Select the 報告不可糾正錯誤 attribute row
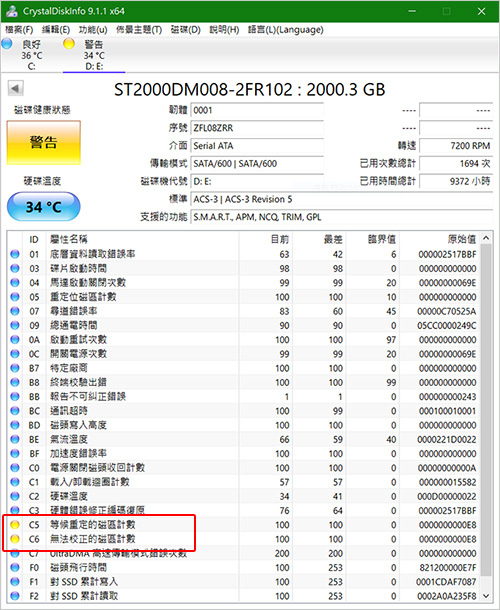Viewport: 500px width, 610px height. coord(244,396)
